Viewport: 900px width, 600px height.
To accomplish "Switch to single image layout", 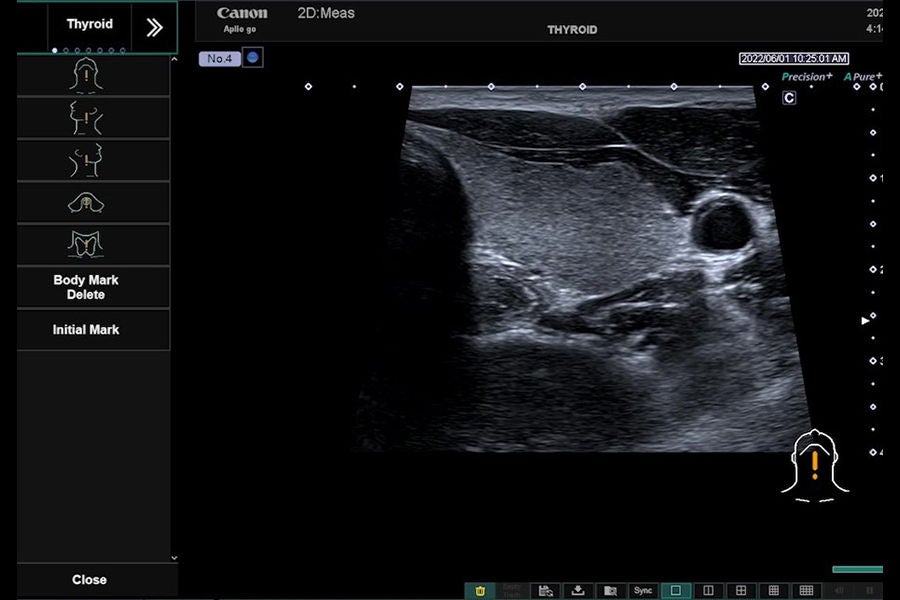I will pyautogui.click(x=676, y=590).
